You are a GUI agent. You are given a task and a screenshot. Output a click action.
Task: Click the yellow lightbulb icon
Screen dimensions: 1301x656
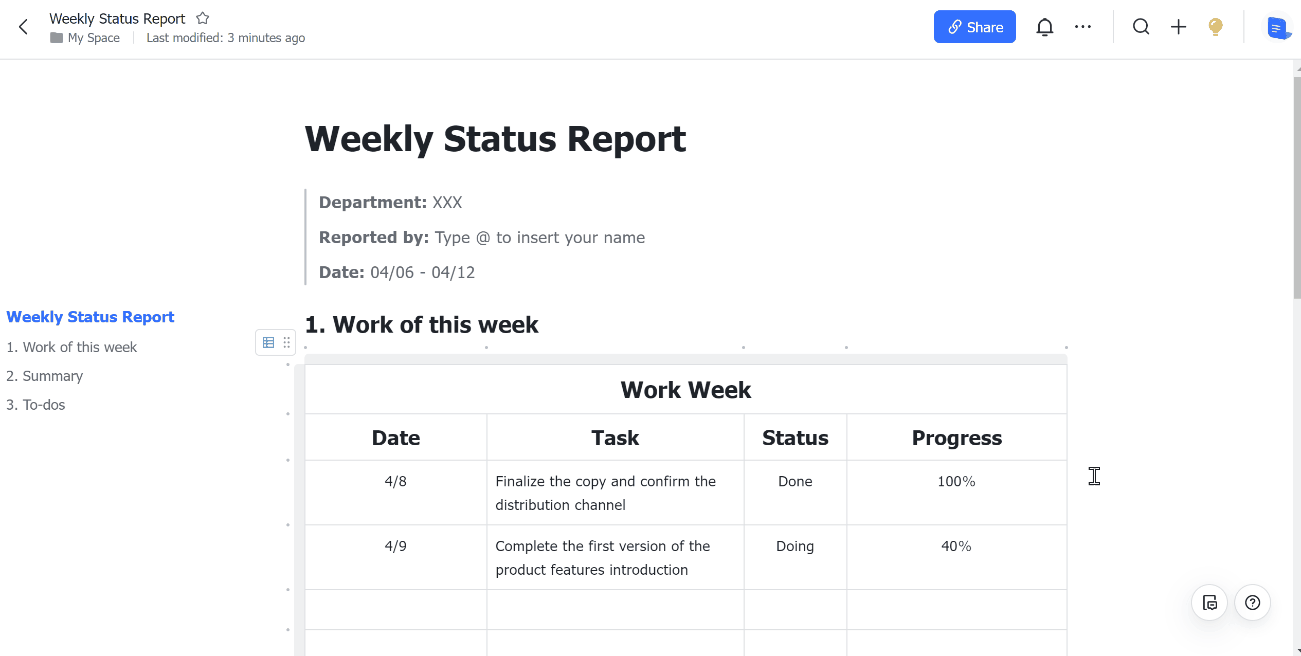(1216, 27)
